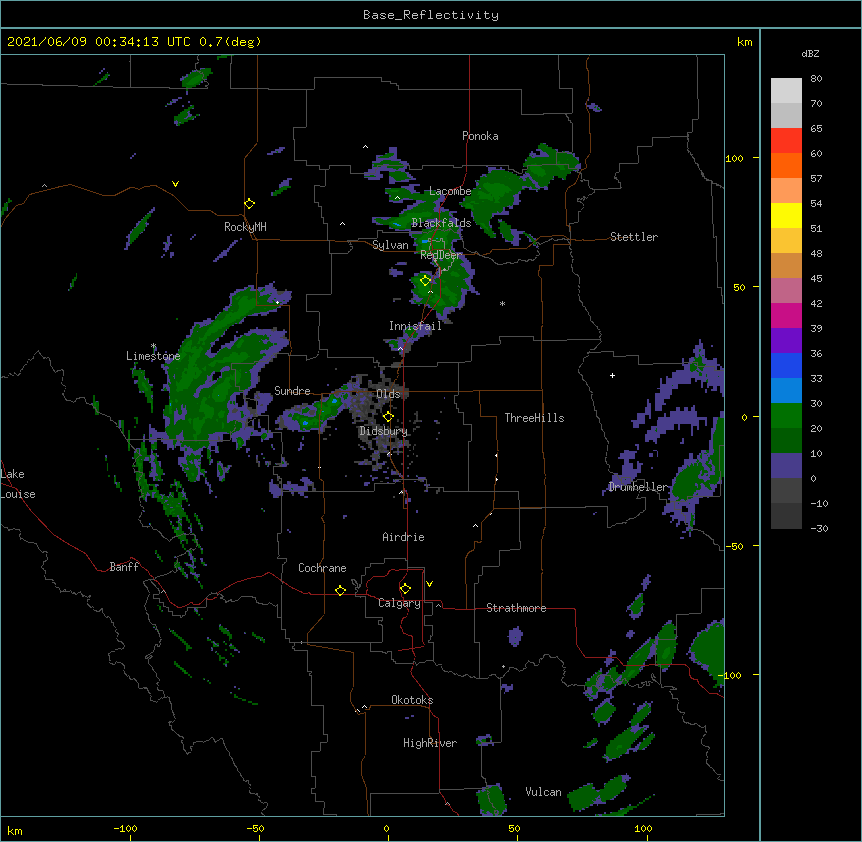Click the Lake Louise label

[x=18, y=484]
